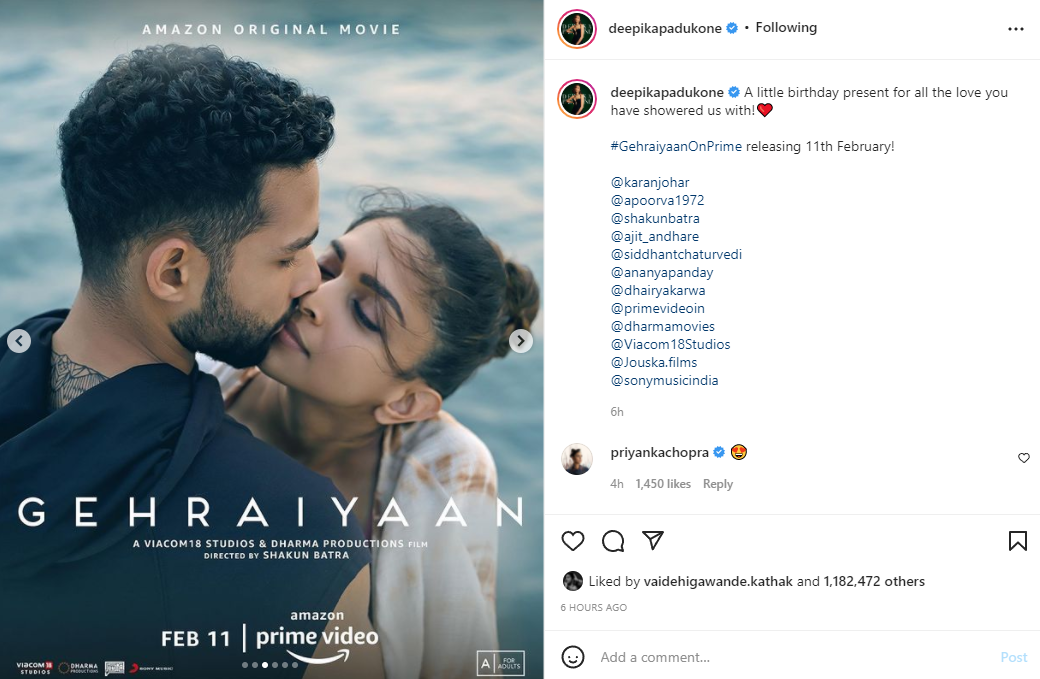
Task: Click the Following button to toggle follow
Action: pos(786,27)
